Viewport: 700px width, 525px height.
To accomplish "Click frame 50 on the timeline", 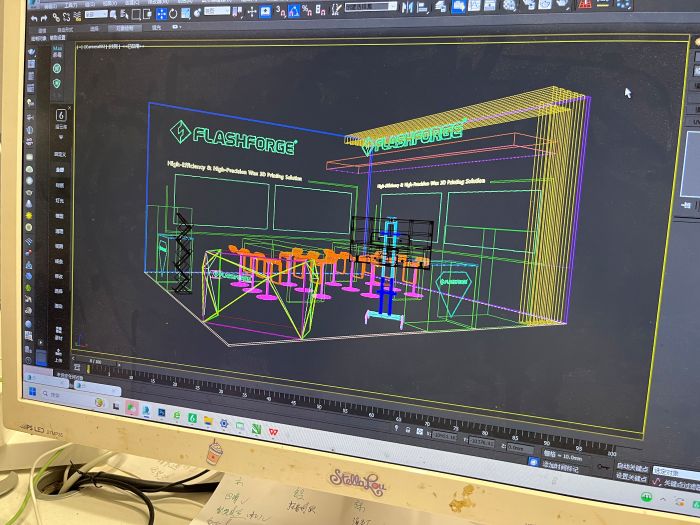I will click(319, 405).
